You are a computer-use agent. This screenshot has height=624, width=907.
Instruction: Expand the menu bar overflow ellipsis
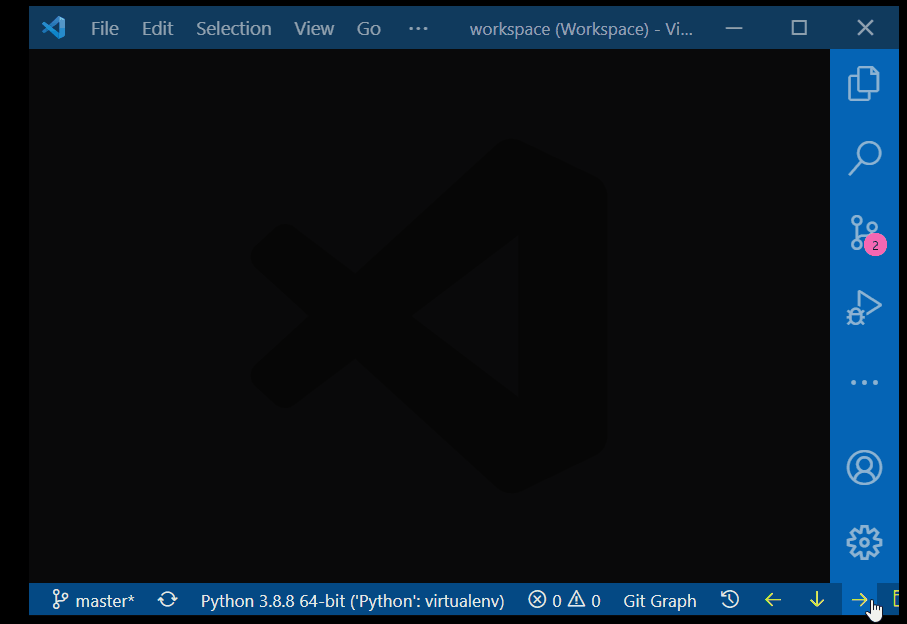pos(418,28)
